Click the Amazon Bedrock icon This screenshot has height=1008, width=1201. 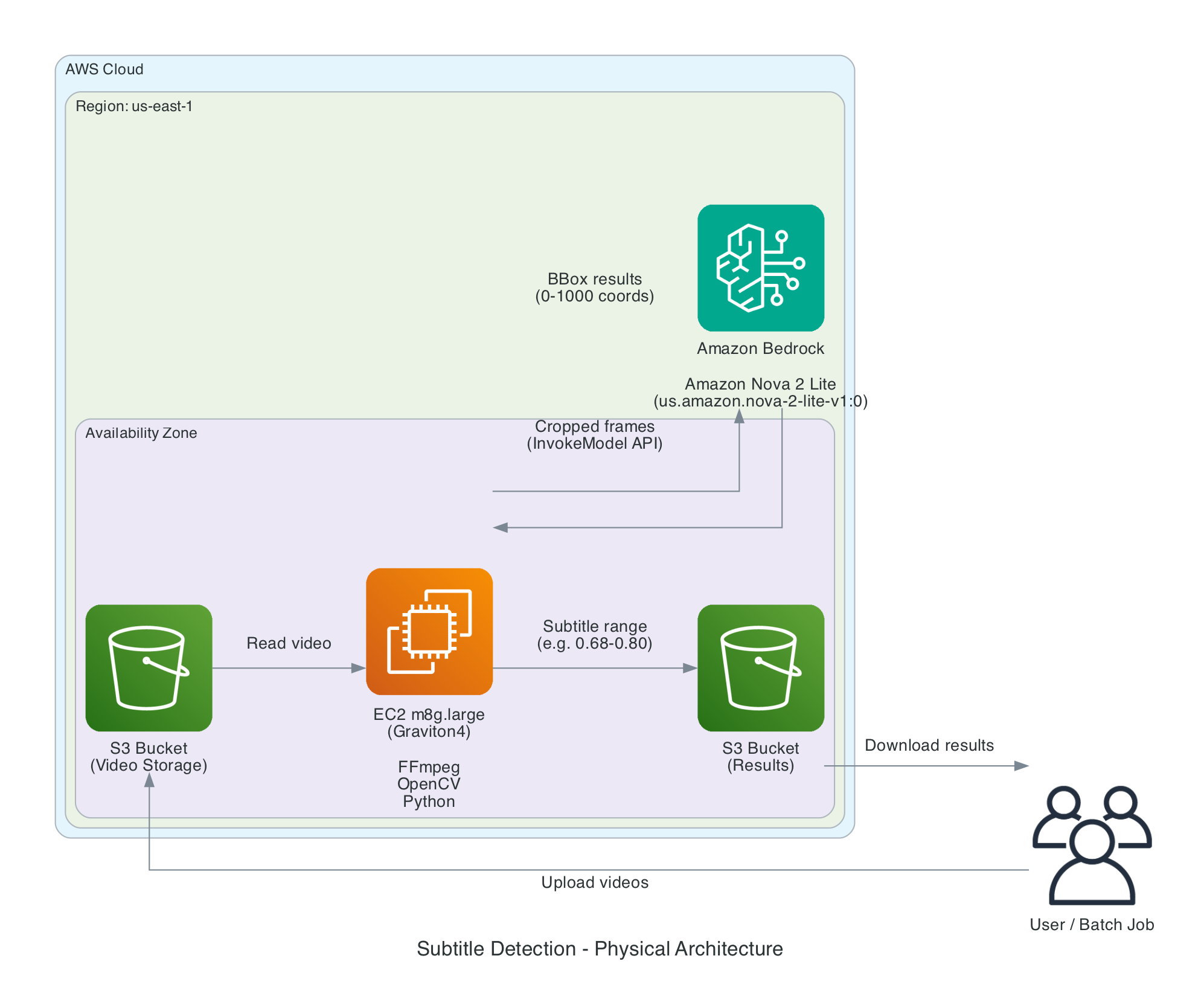pos(760,268)
